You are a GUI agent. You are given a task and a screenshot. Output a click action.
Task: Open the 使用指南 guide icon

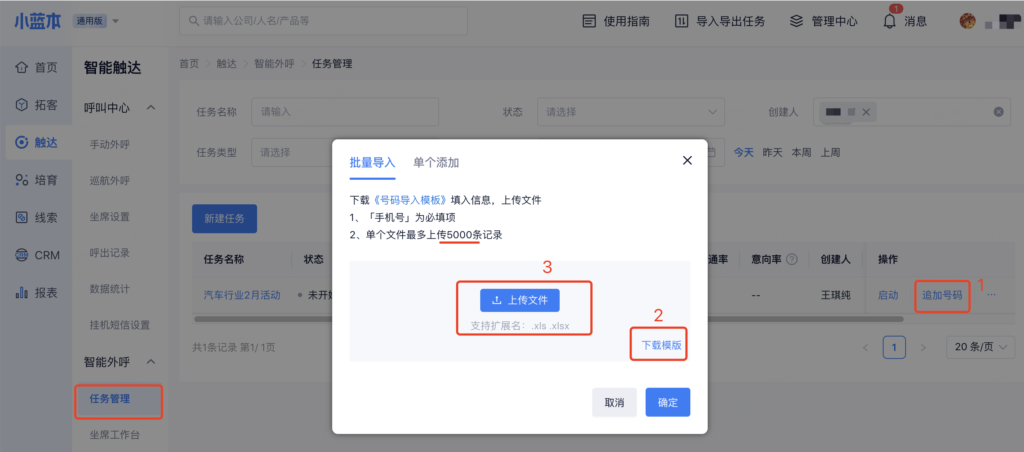589,20
